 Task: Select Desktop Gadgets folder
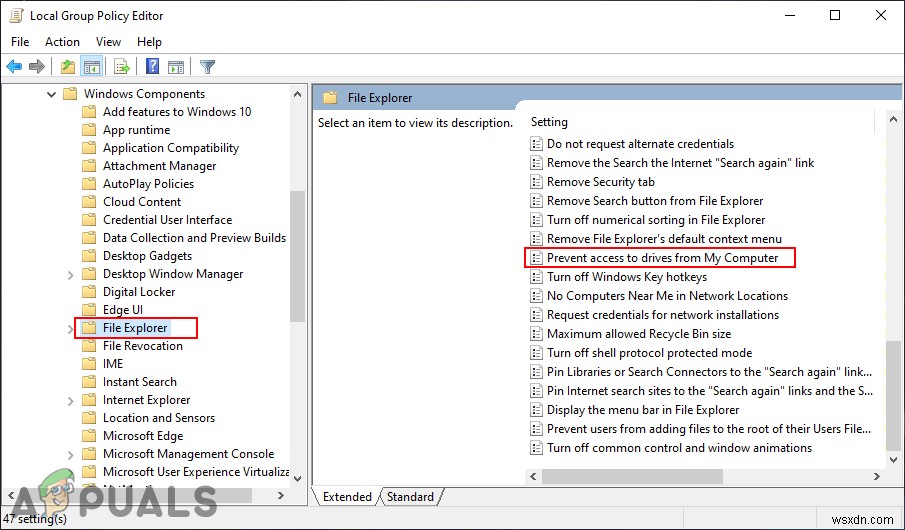coord(147,256)
